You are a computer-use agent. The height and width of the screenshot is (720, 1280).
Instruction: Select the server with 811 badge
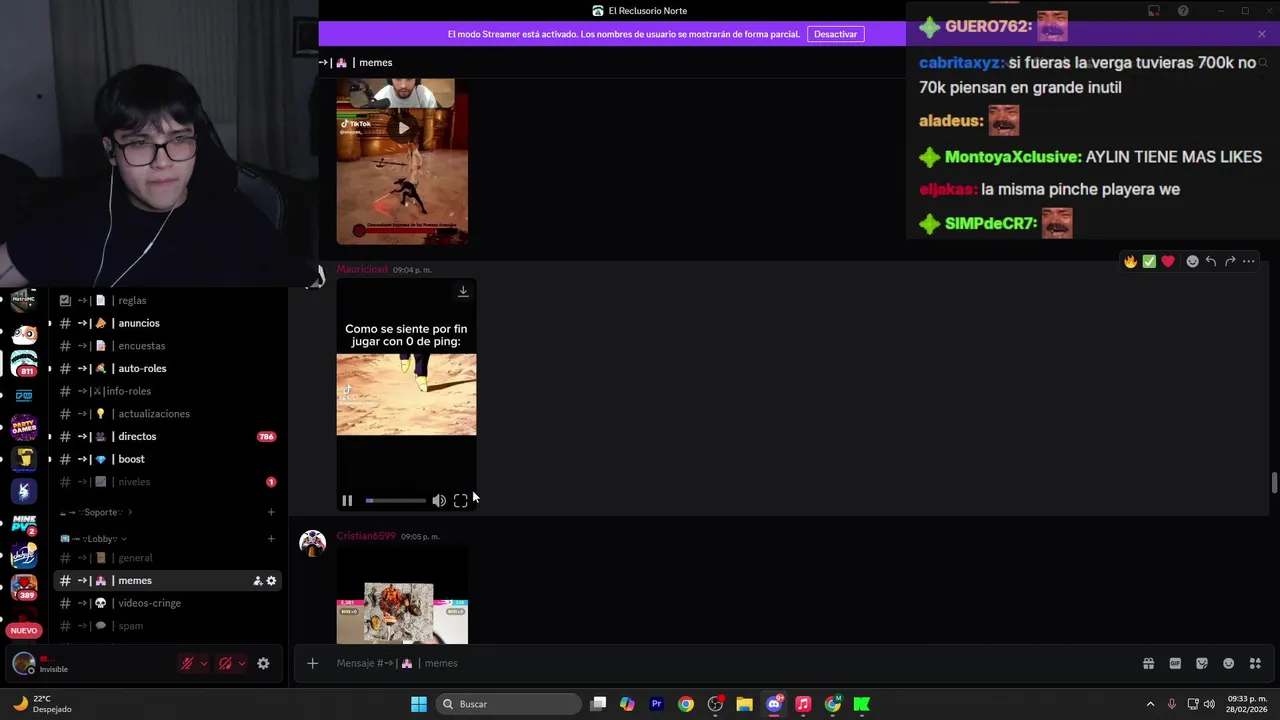pos(24,363)
